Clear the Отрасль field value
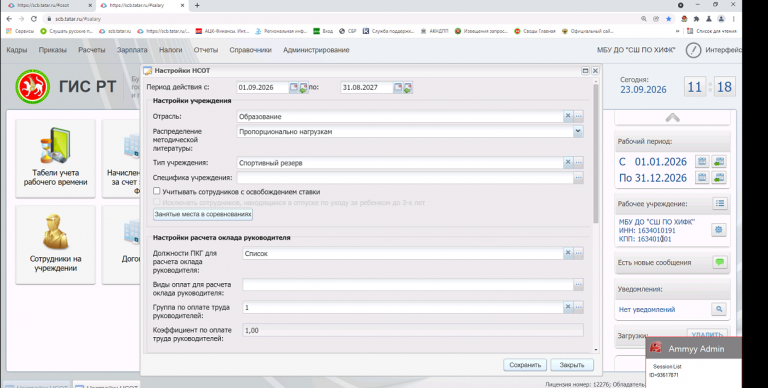The width and height of the screenshot is (768, 388). tap(568, 116)
